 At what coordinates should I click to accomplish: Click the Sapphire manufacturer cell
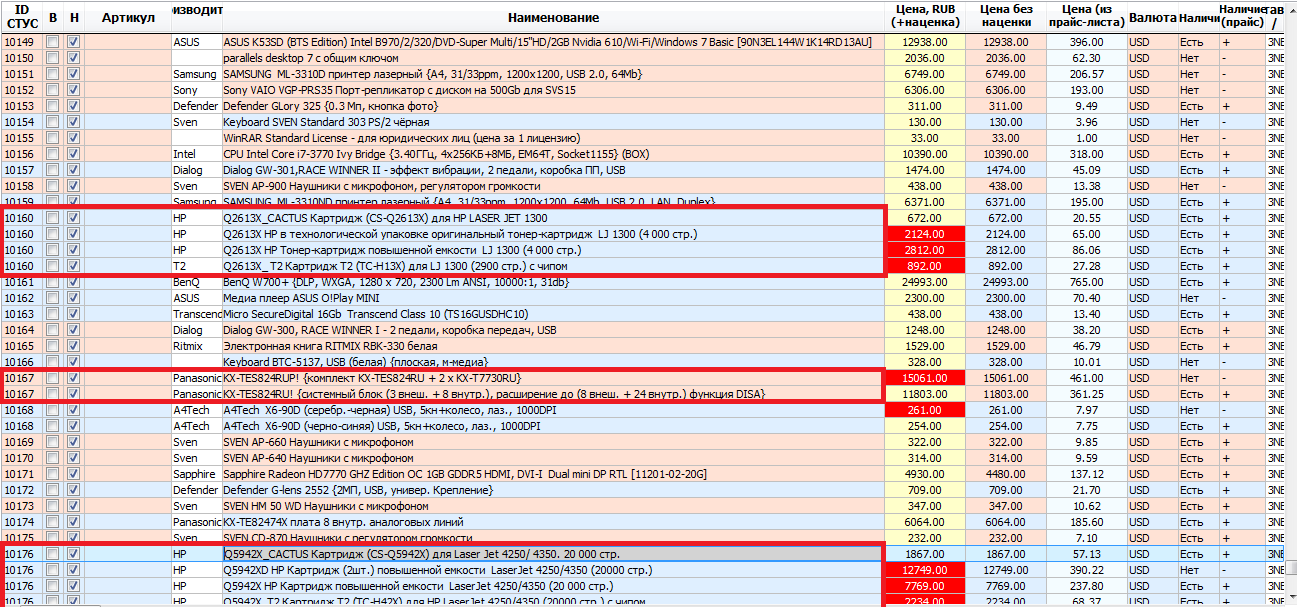click(x=197, y=474)
